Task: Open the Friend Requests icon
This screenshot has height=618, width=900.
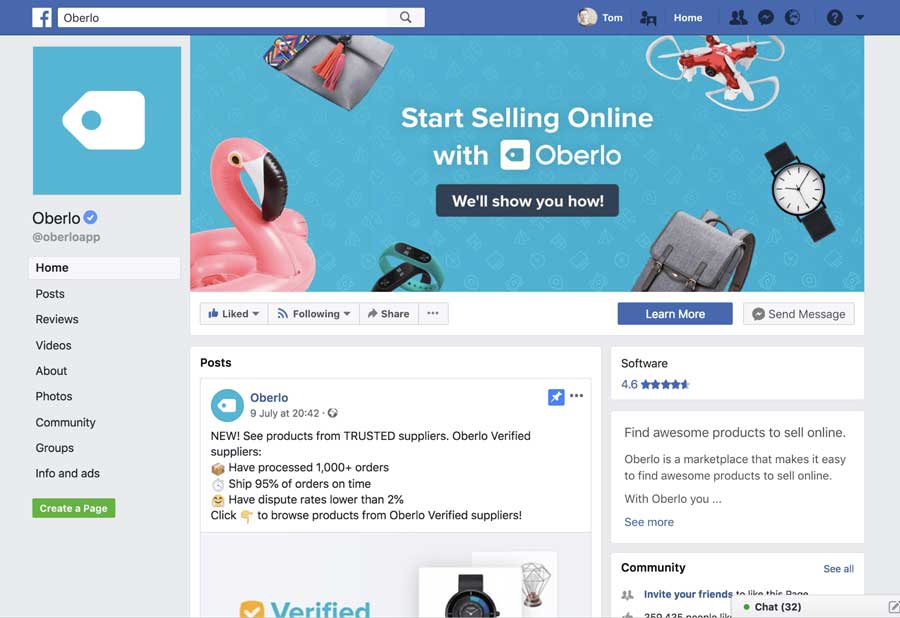Action: click(x=738, y=18)
